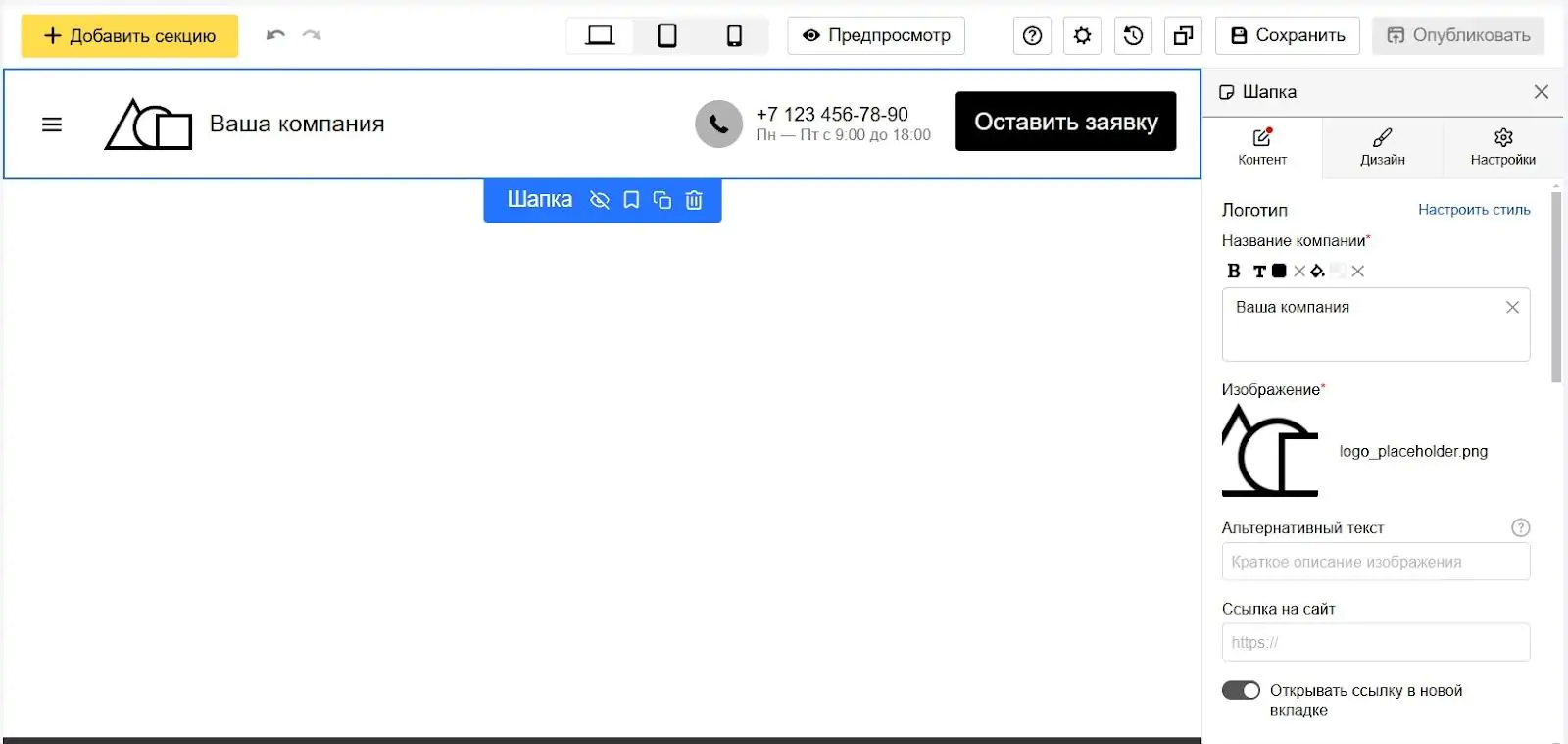
Task: Open help via the question mark icon
Action: [1032, 35]
